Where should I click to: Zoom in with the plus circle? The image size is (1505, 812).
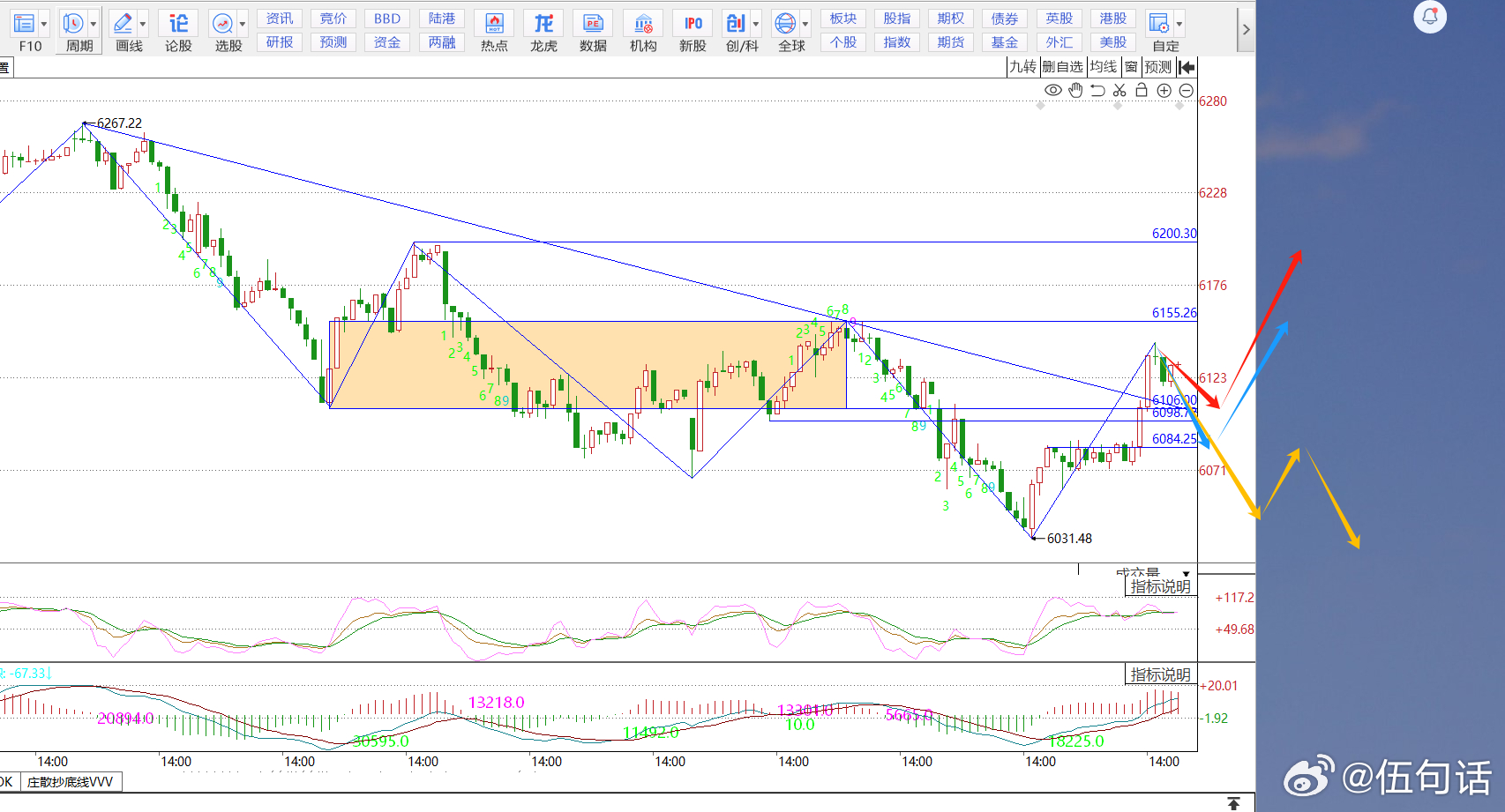tap(1164, 90)
